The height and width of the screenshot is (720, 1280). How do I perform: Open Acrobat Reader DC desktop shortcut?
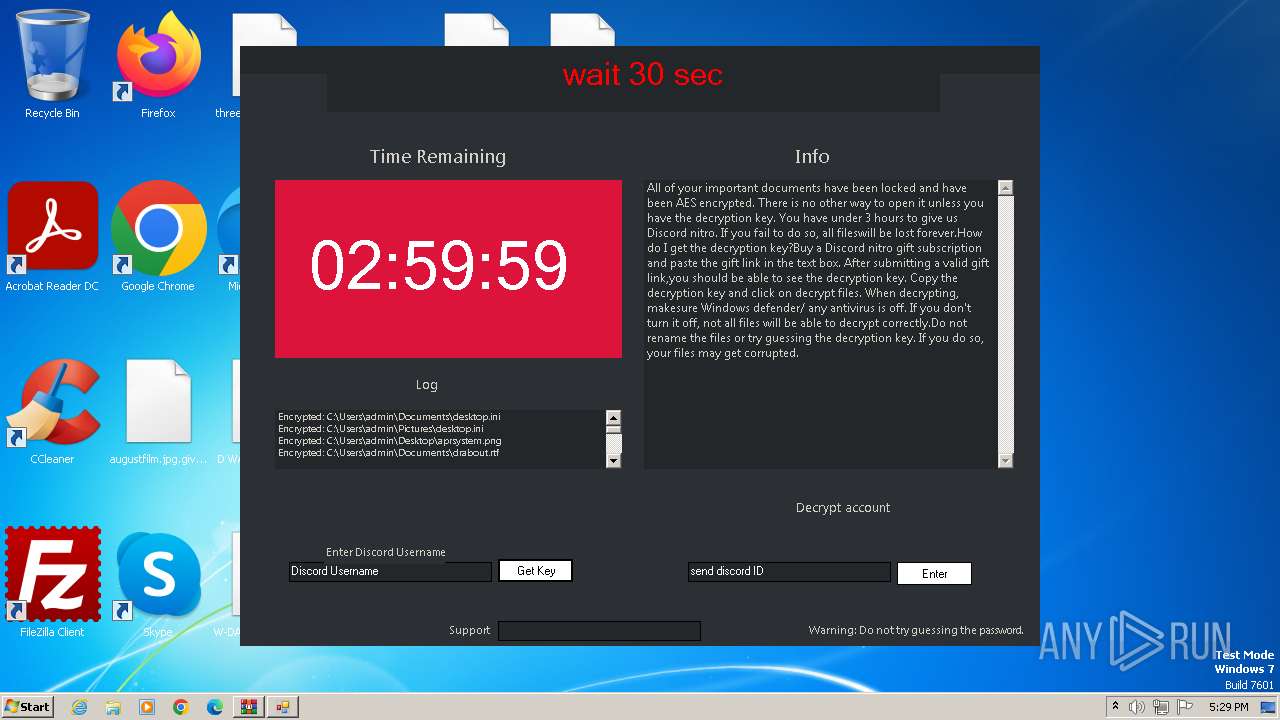point(52,237)
